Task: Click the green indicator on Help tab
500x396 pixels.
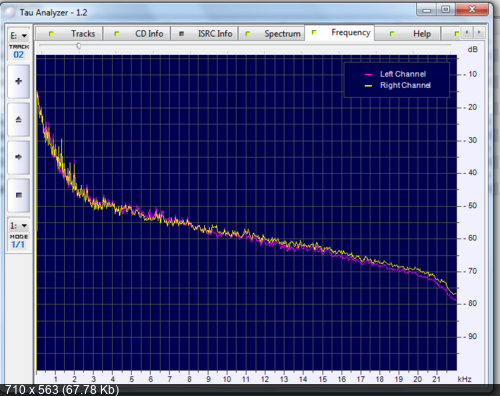Action: pyautogui.click(x=392, y=34)
